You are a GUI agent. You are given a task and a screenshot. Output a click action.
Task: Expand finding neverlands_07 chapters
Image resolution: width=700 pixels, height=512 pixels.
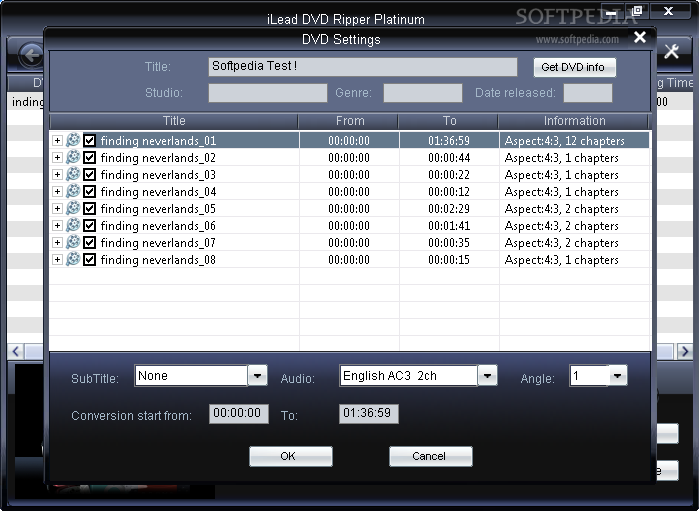pos(57,242)
